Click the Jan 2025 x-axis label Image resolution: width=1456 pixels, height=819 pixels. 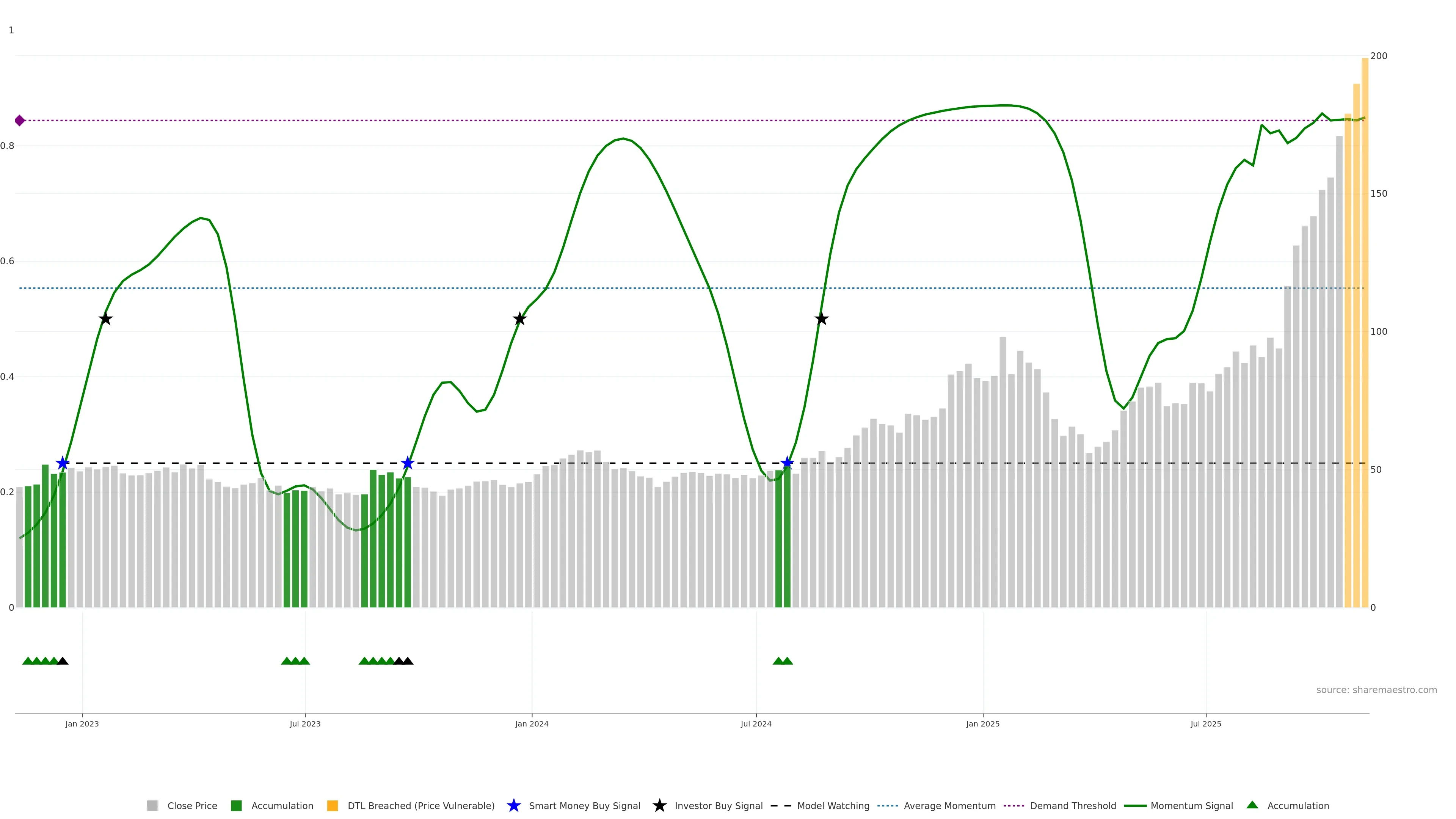982,723
